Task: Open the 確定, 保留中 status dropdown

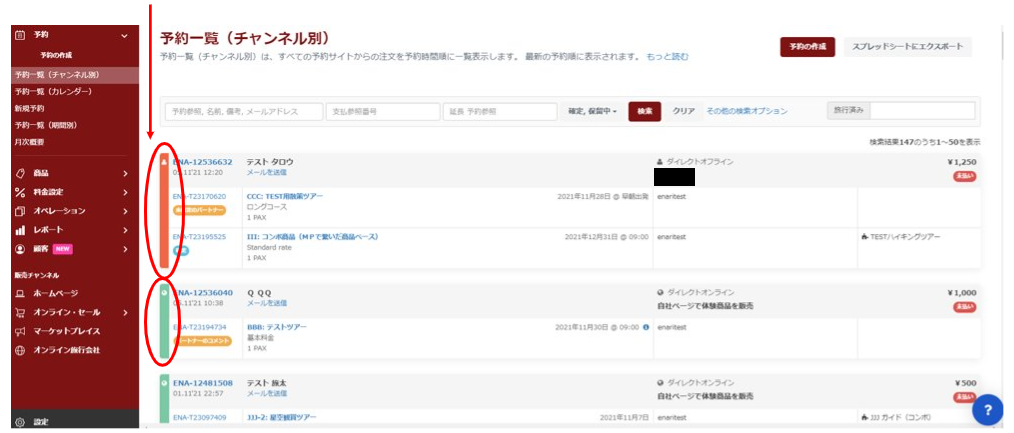Action: (592, 111)
